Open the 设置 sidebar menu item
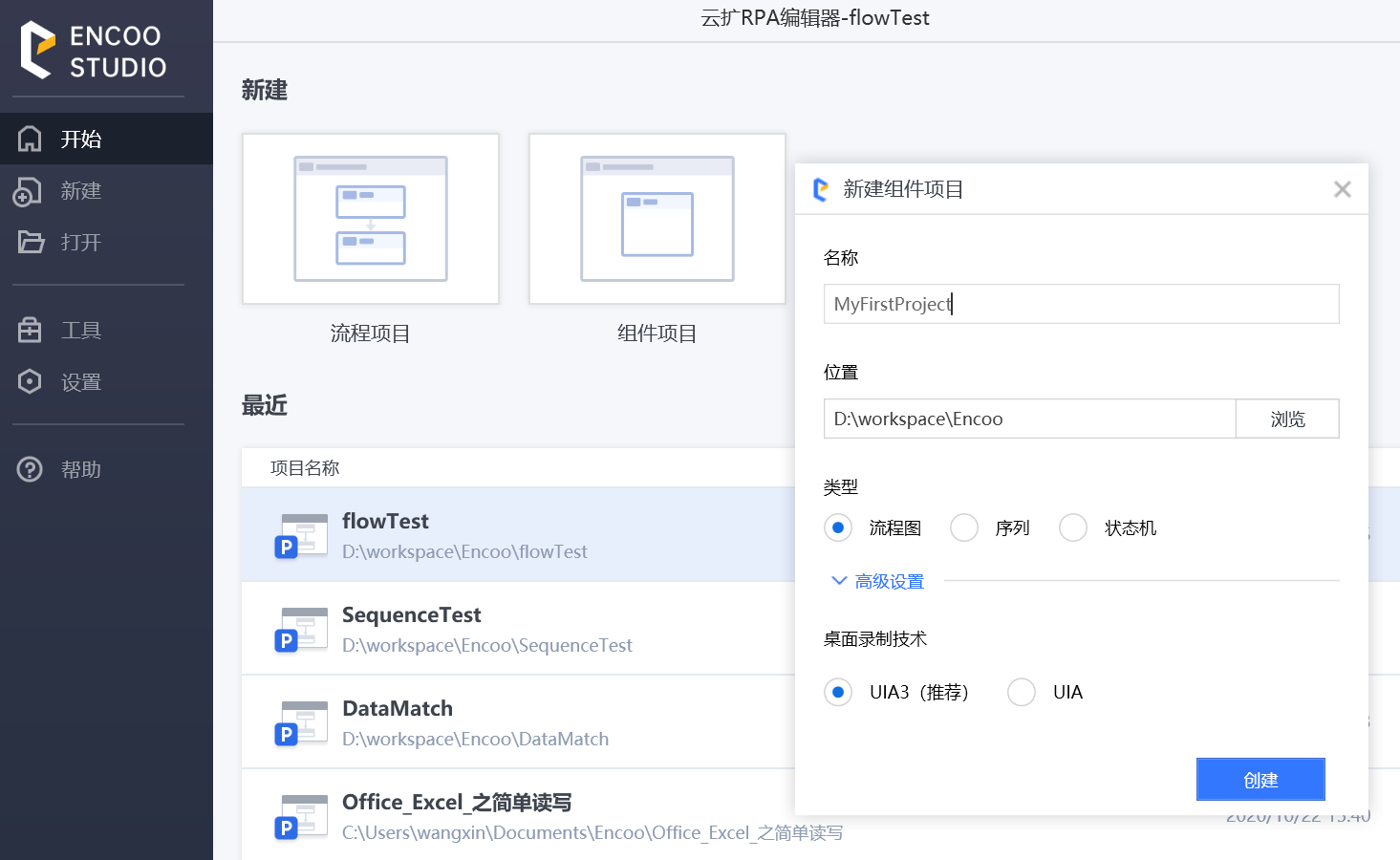 click(106, 381)
